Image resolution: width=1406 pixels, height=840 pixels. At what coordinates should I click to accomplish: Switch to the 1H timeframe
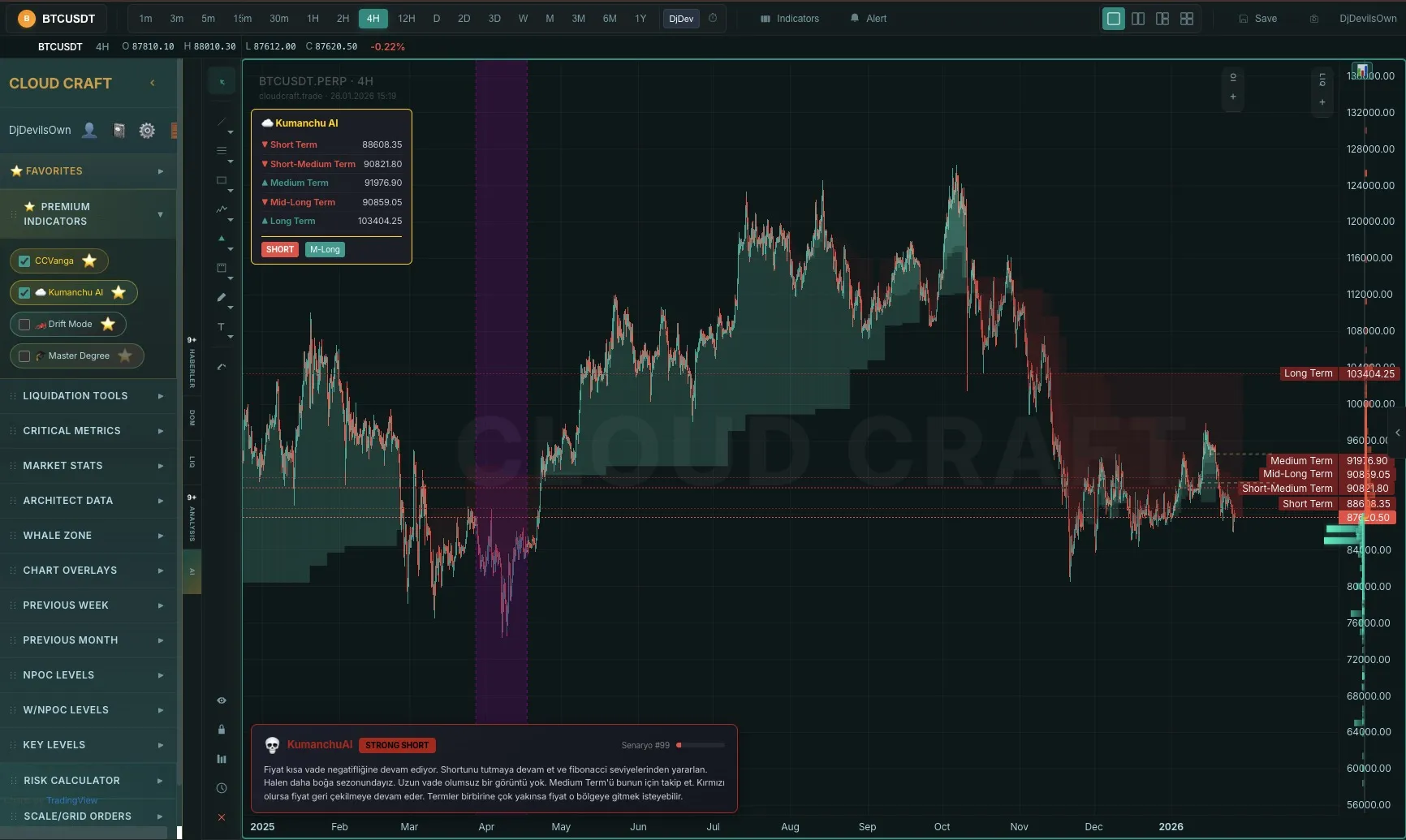(x=313, y=19)
